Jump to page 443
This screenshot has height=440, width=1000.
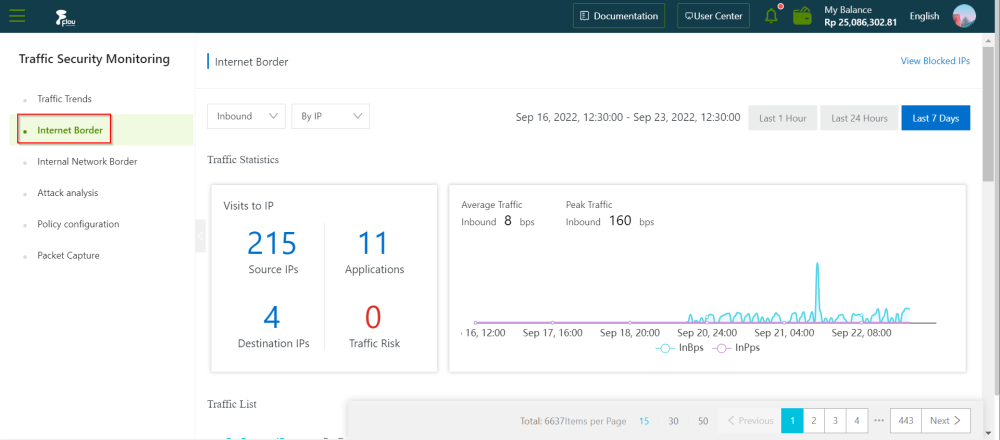pos(906,421)
